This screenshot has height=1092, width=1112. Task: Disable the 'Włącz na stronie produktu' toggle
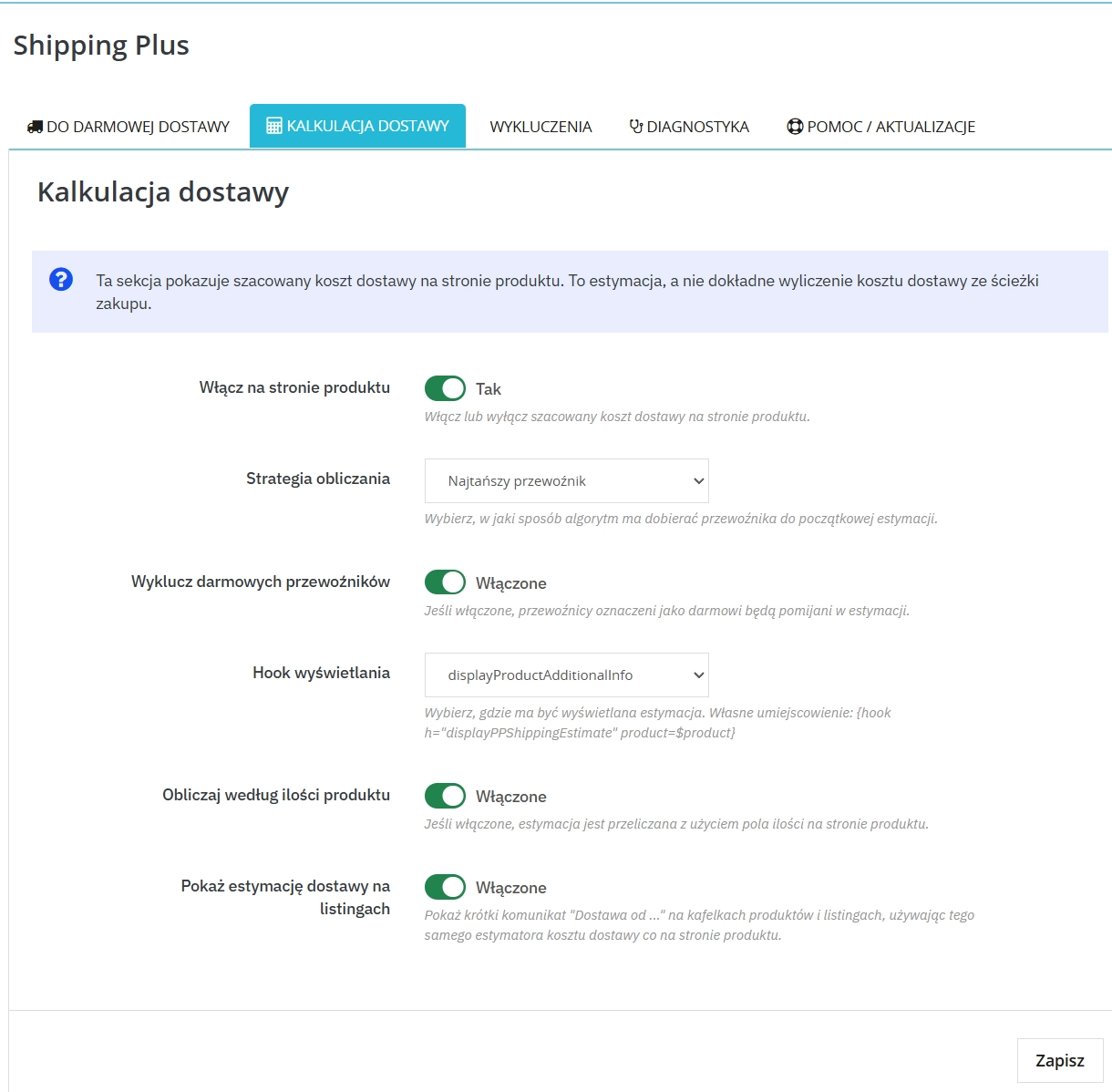444,387
